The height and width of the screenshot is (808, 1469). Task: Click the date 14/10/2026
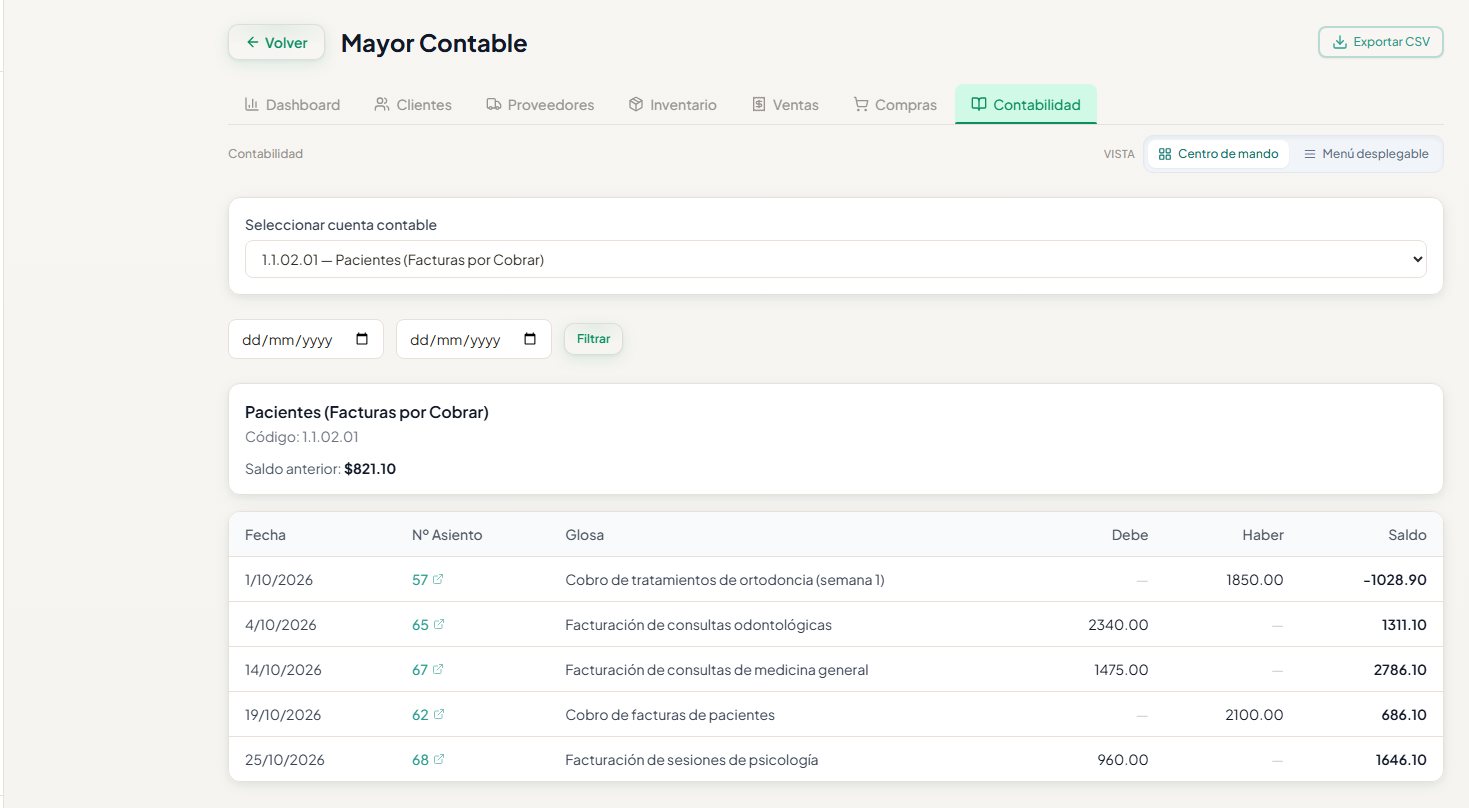(x=283, y=669)
